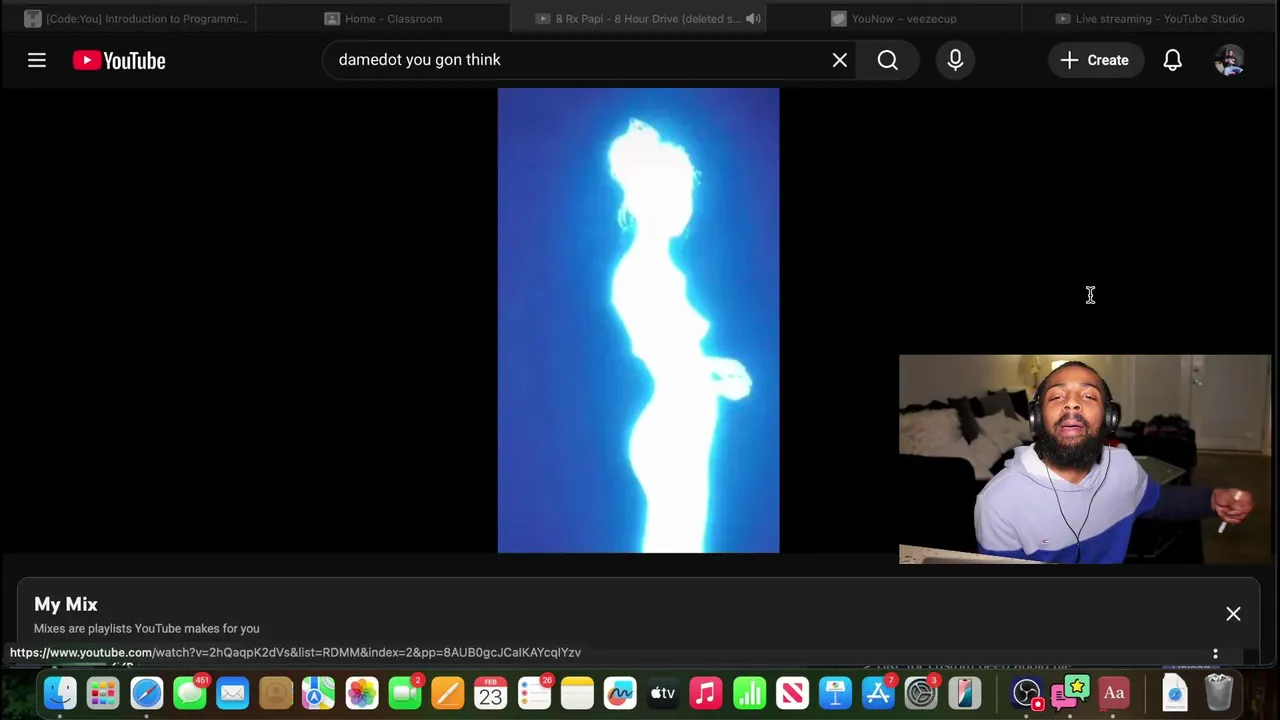Open Reminders from the Dock

coord(534,693)
